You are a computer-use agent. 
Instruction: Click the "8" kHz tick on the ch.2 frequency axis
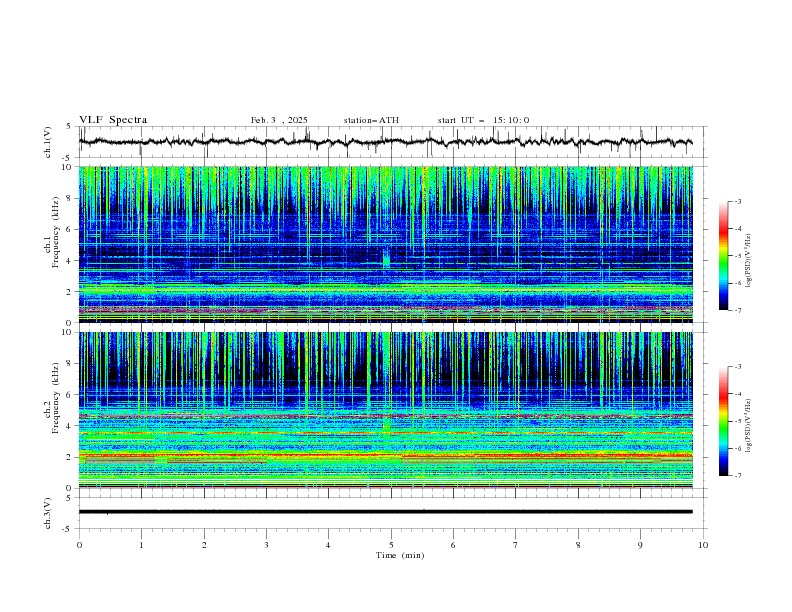(x=69, y=363)
